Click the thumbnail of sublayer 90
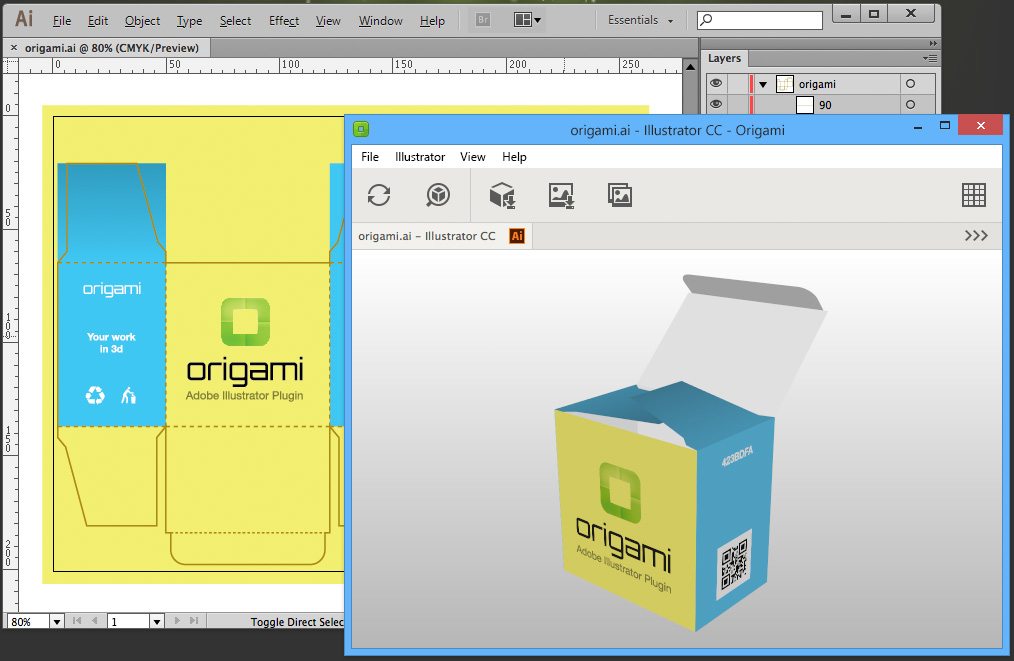 [804, 105]
